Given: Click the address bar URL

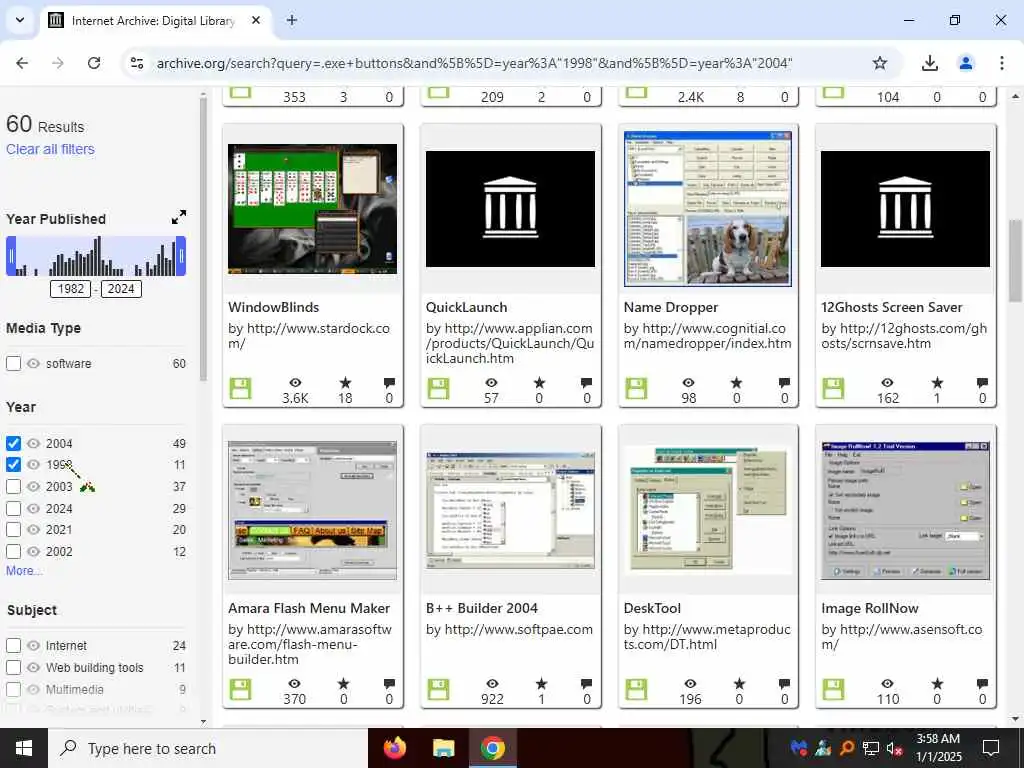Looking at the screenshot, I should [474, 63].
